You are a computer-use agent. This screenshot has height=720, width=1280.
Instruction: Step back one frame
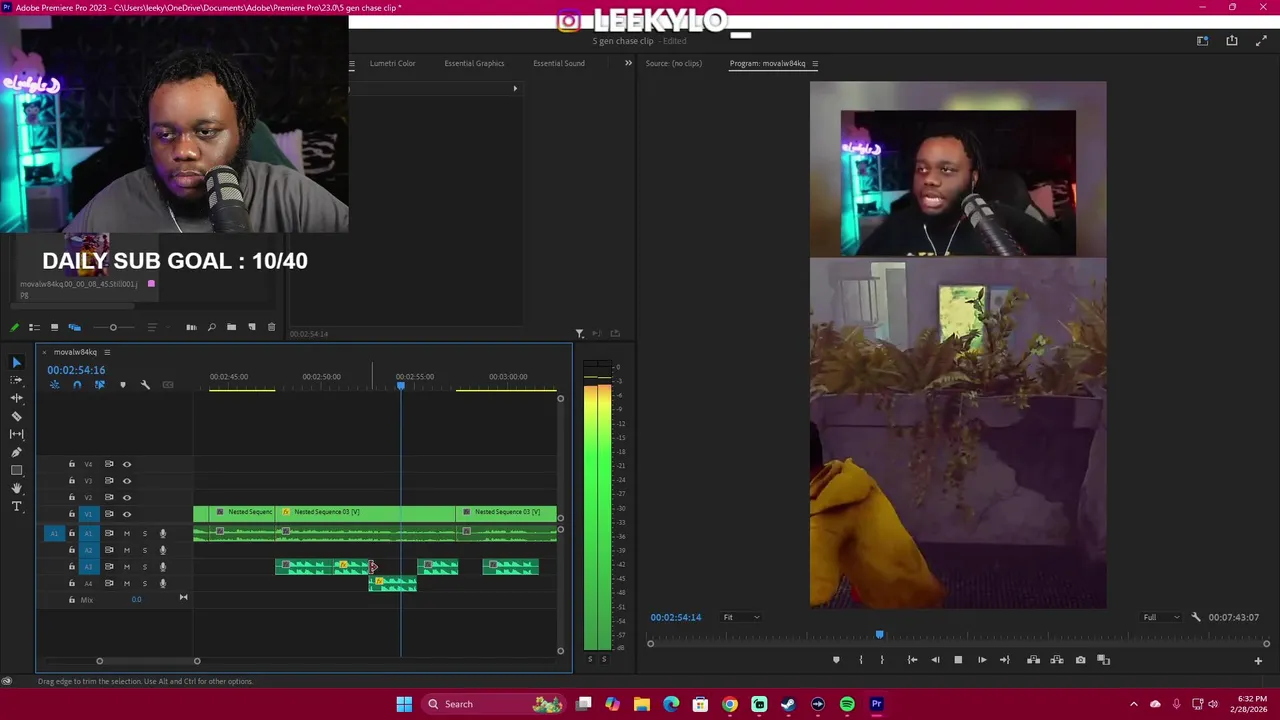click(x=935, y=660)
